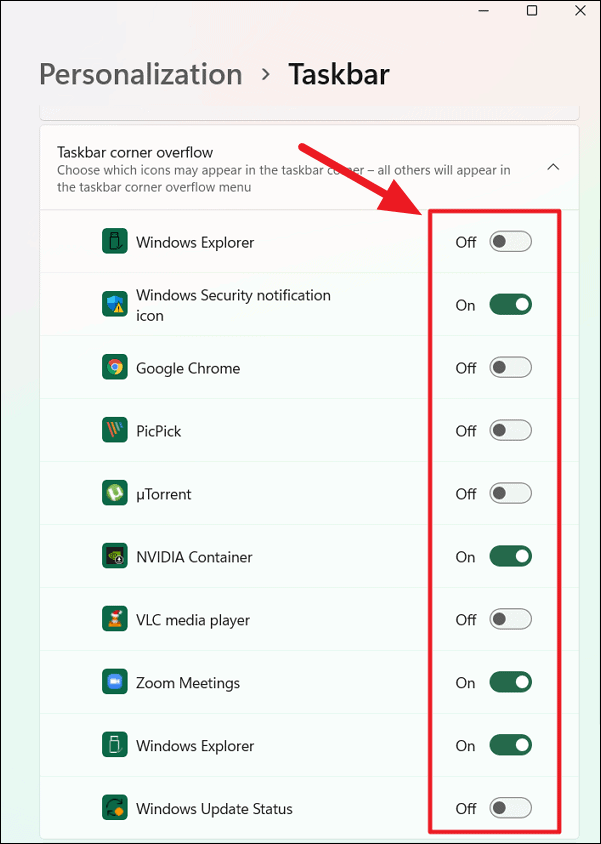Click the On text beside NVIDIA Container
Viewport: 601px width, 844px height.
pyautogui.click(x=465, y=557)
